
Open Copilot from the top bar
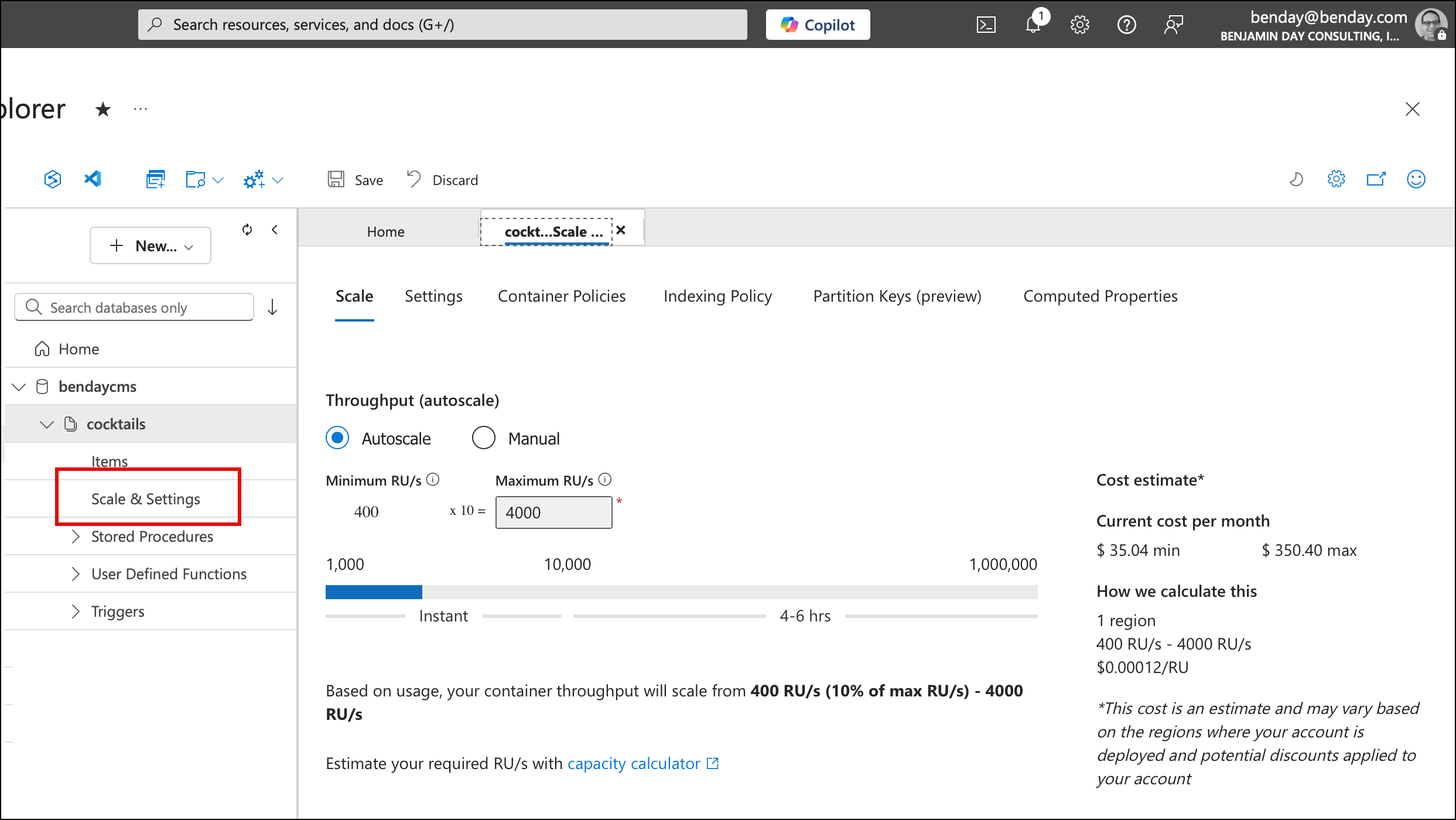click(x=817, y=24)
